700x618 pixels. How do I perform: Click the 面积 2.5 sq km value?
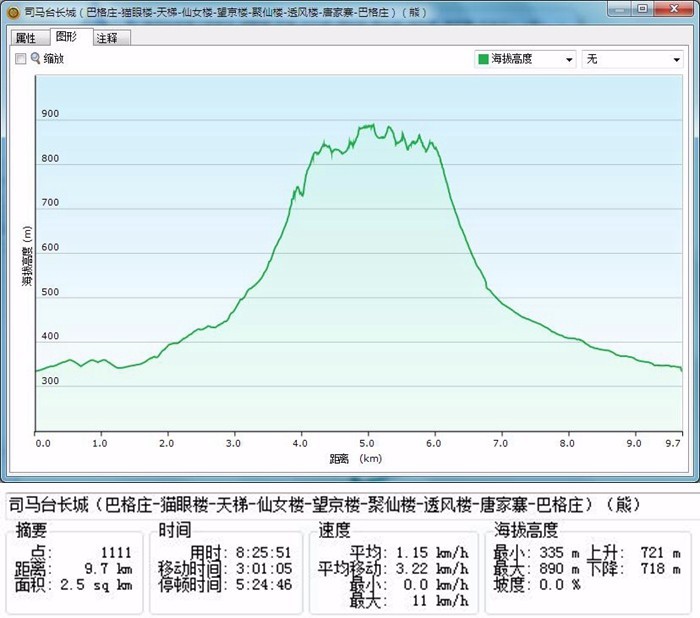tap(96, 585)
